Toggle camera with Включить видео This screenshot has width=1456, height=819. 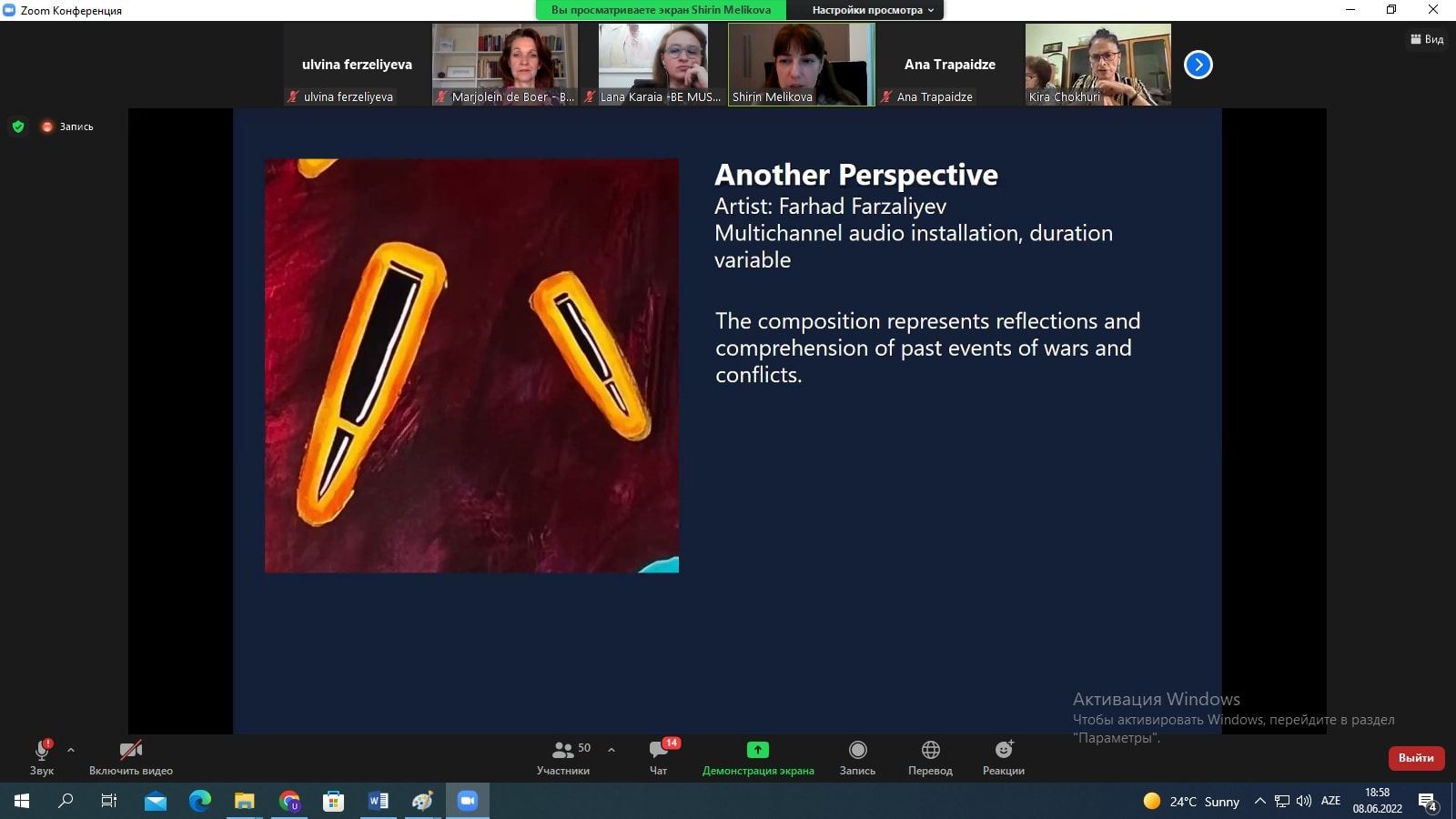pyautogui.click(x=131, y=751)
